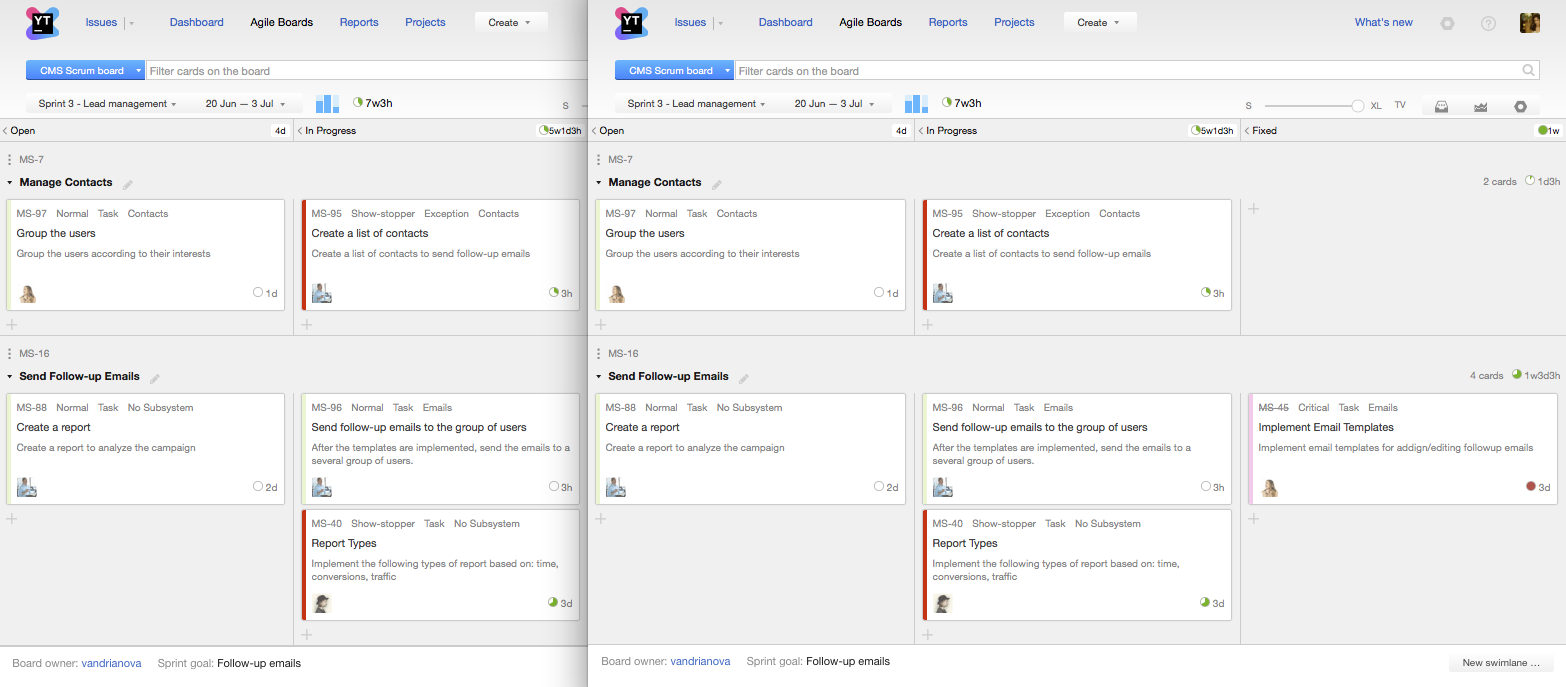Click assignee avatar on MS-45 card
The image size is (1566, 687).
pyautogui.click(x=1269, y=488)
